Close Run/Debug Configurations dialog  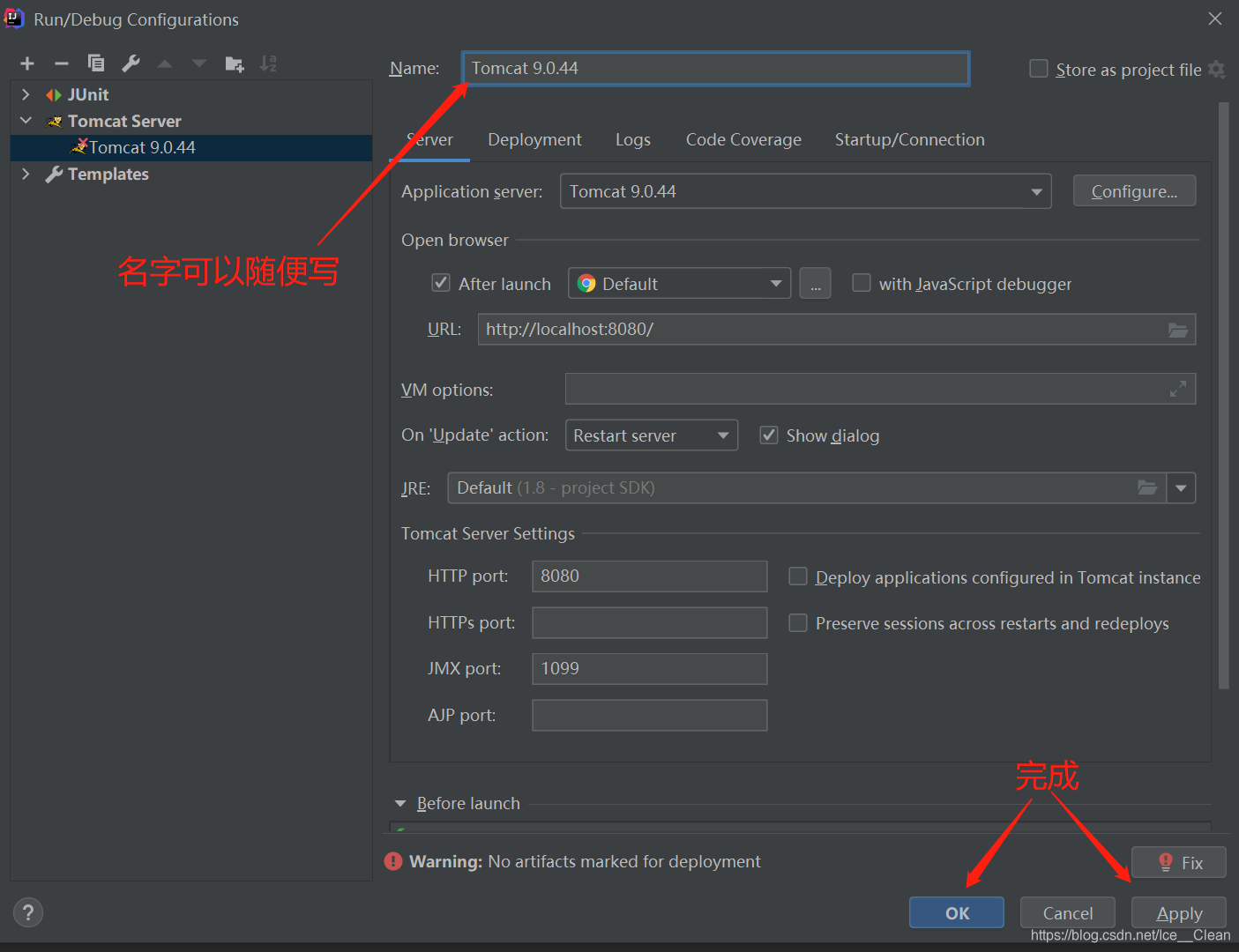pos(1215,19)
